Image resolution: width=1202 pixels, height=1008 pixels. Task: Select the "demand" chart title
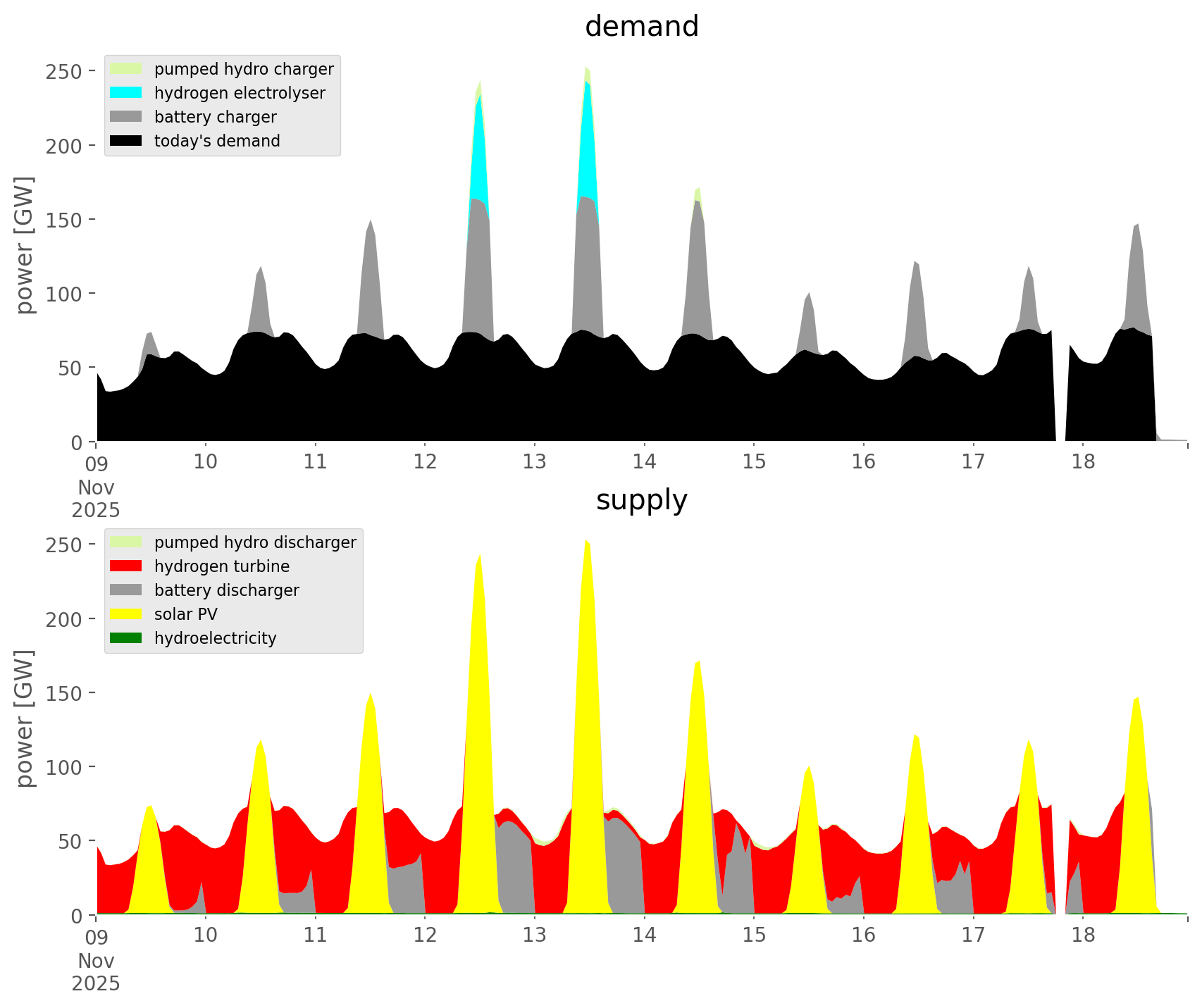click(x=641, y=27)
